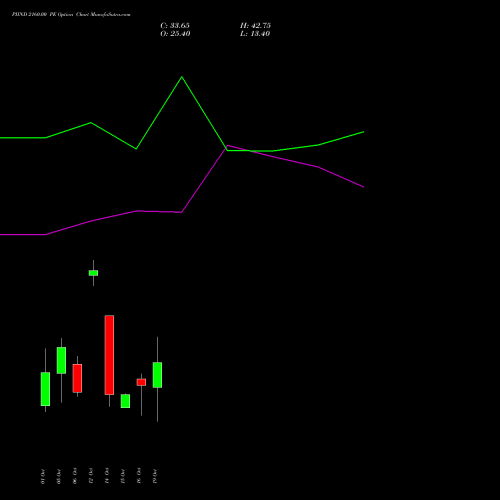500x500 pixels.
Task: Select the small green candle on 15 Oct
Action: coord(125,401)
